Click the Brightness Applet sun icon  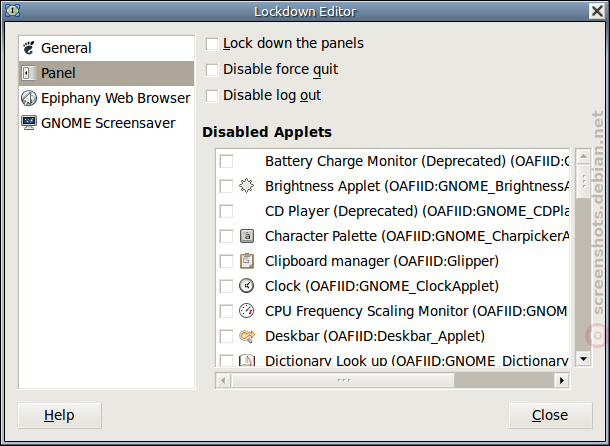(246, 186)
